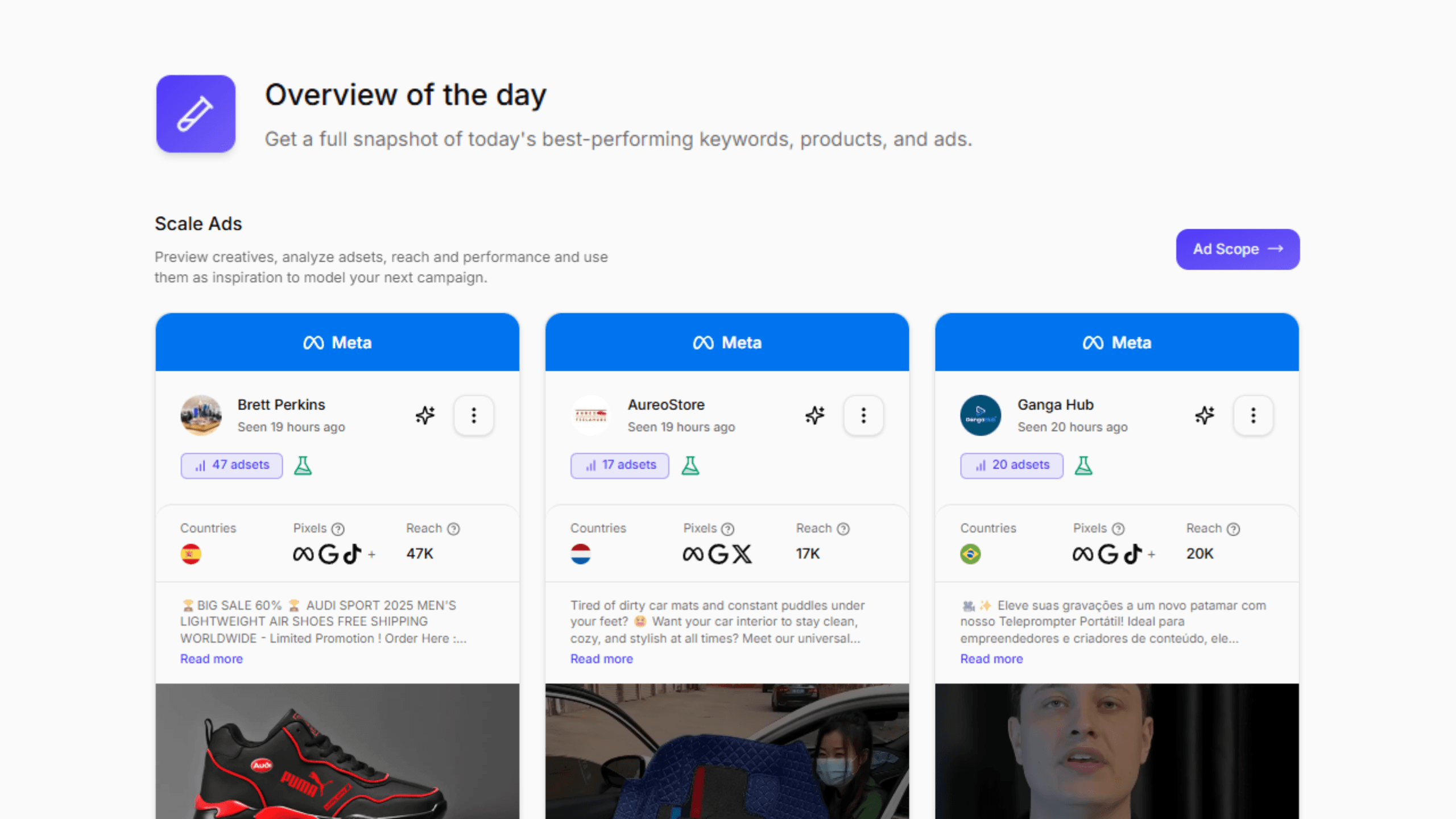Click Google pixel icon on Brett Perkins card
This screenshot has height=819, width=1456.
[328, 554]
